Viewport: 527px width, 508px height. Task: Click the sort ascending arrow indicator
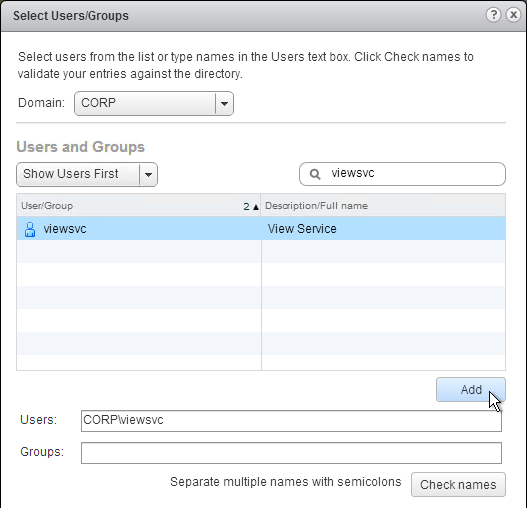point(256,207)
